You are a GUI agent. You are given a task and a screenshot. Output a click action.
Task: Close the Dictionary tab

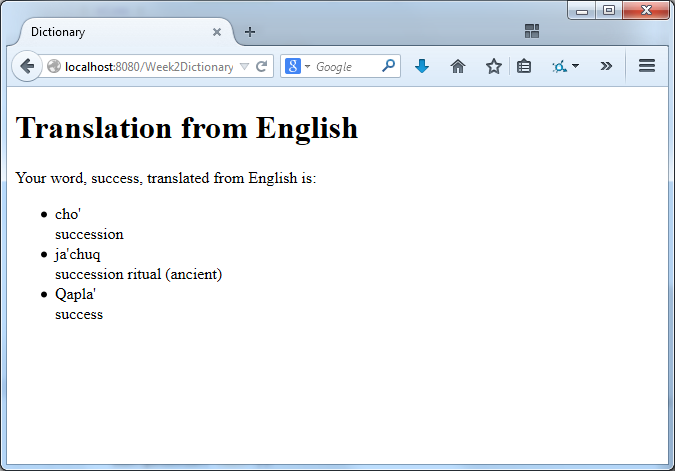(217, 32)
